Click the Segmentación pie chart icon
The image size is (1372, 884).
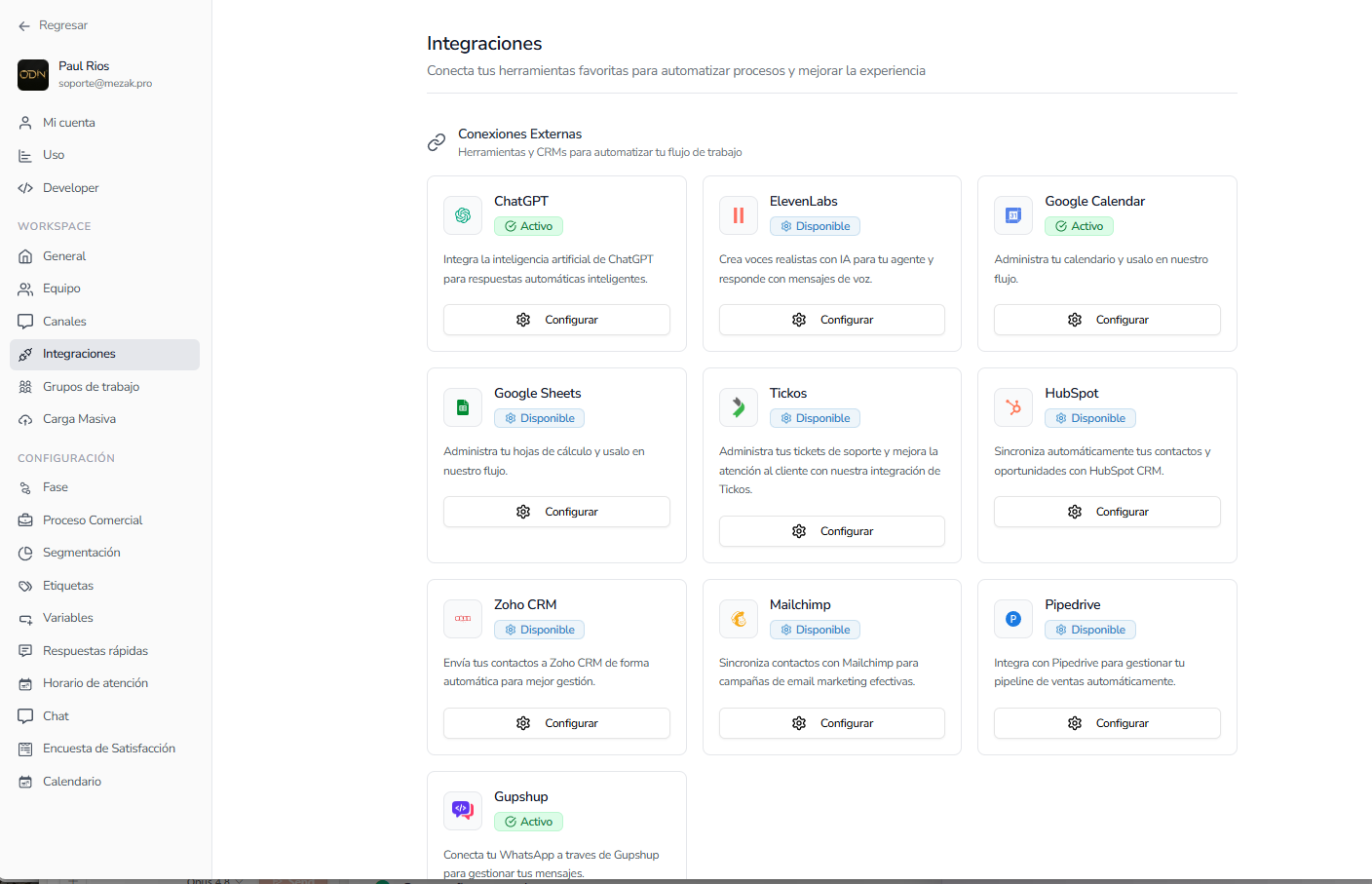point(25,553)
